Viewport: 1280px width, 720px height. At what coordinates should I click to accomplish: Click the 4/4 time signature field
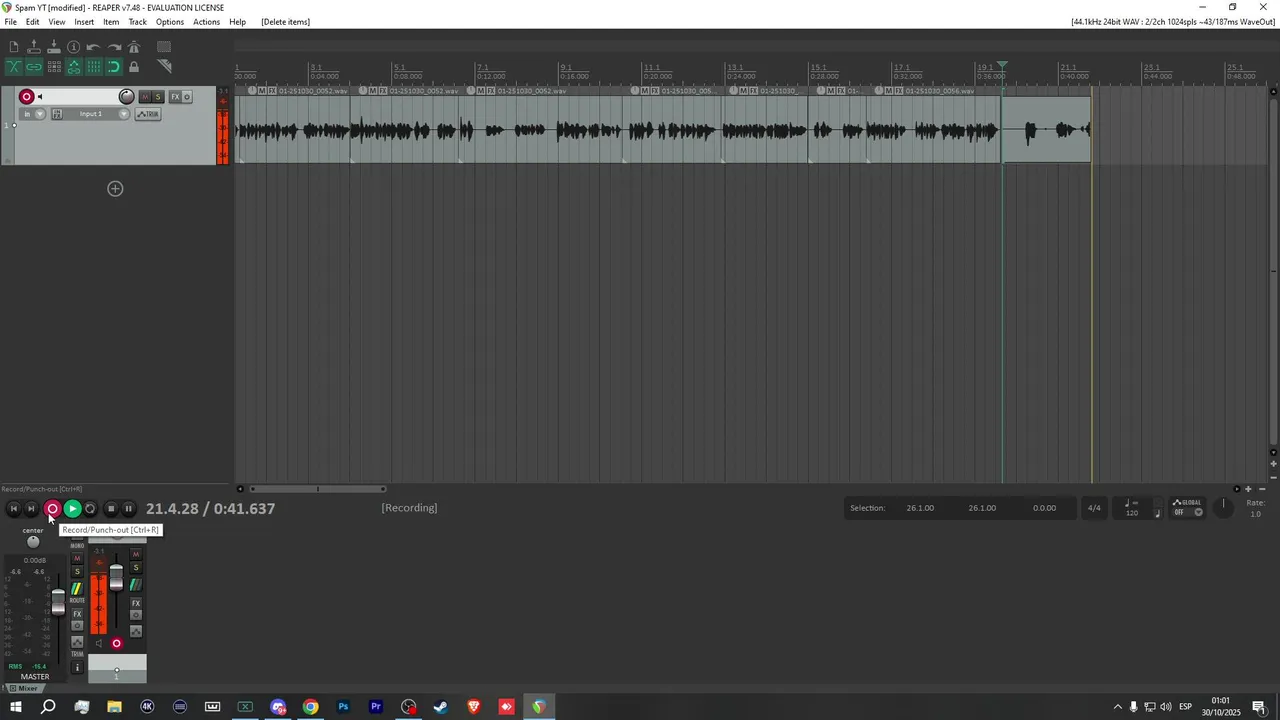[x=1094, y=508]
